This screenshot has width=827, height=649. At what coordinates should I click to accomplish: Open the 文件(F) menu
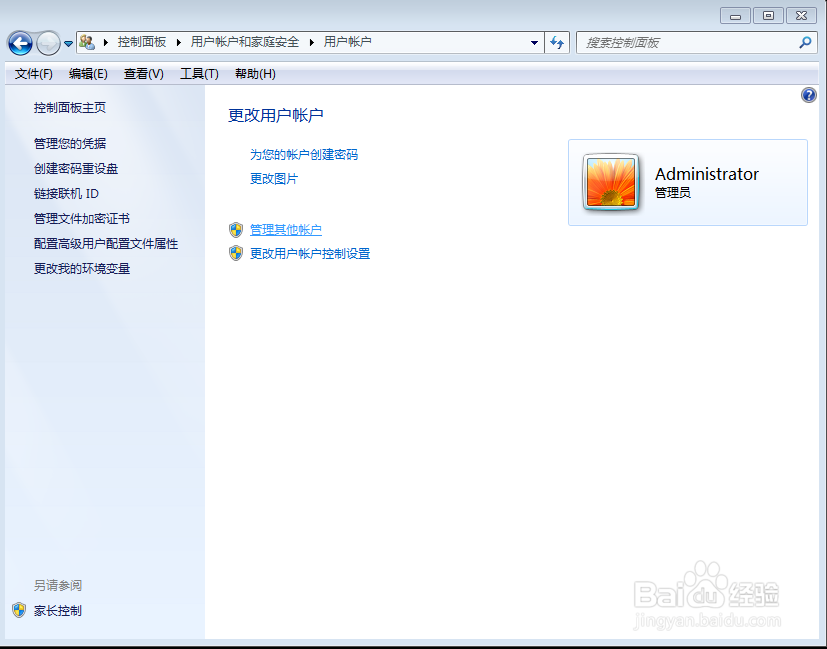(34, 74)
